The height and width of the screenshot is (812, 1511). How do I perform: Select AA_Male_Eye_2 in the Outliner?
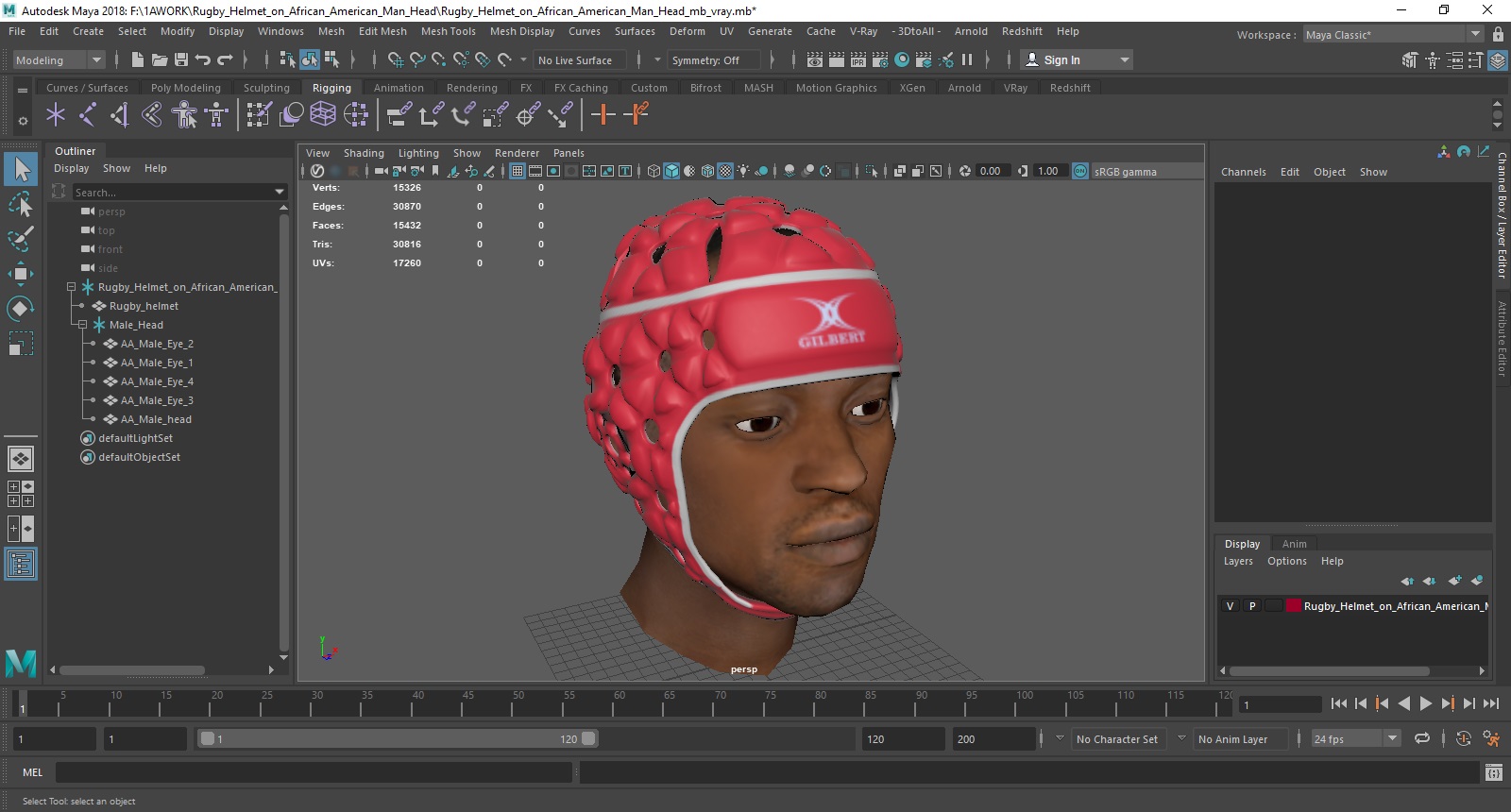(x=157, y=344)
